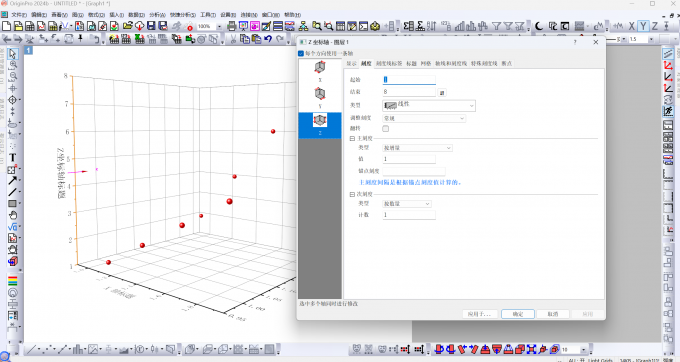
Task: Print the graph with the printer icon
Action: (232, 26)
